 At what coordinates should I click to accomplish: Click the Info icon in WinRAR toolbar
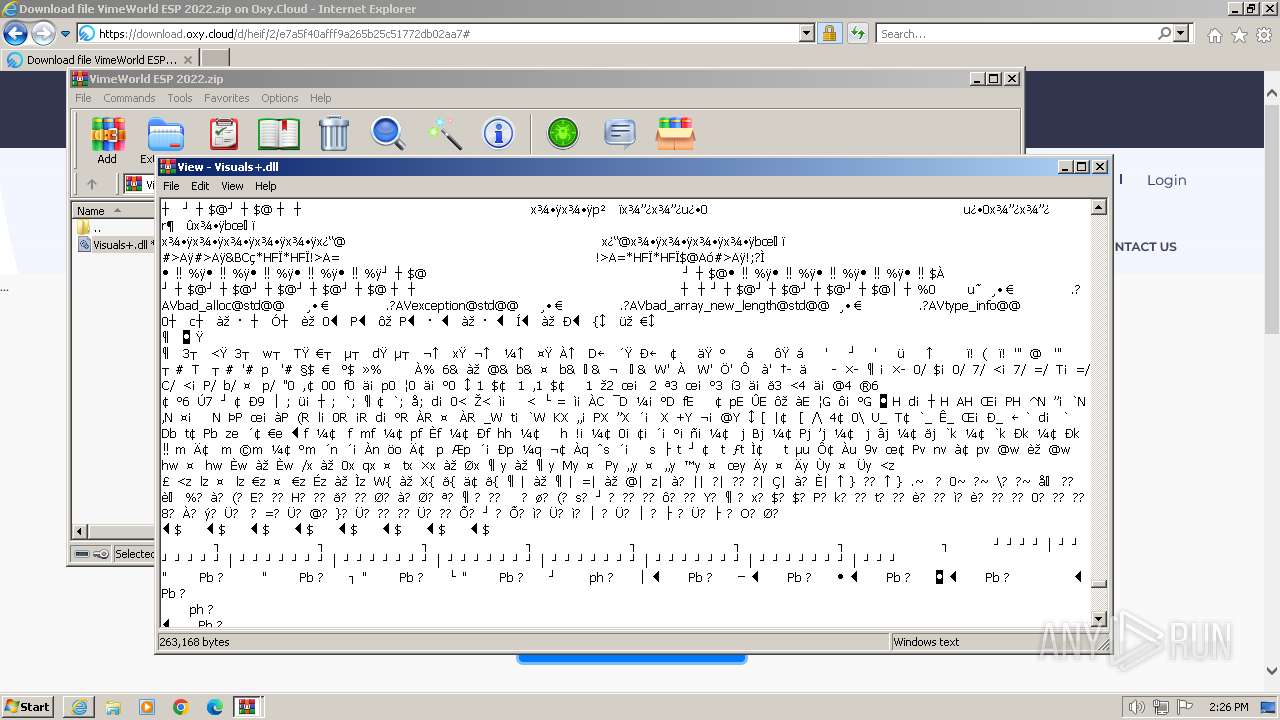pyautogui.click(x=498, y=133)
